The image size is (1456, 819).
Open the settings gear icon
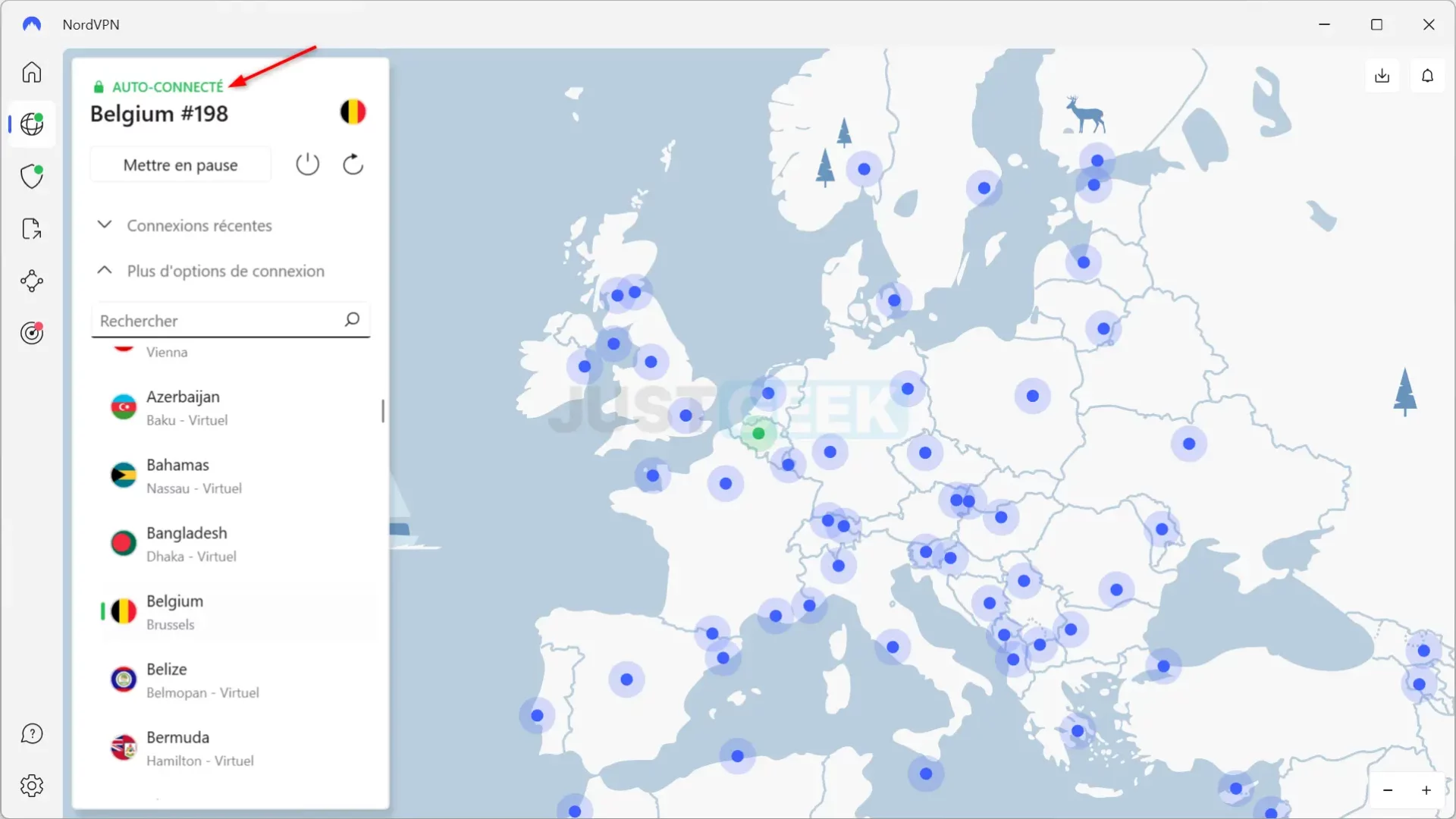(32, 786)
